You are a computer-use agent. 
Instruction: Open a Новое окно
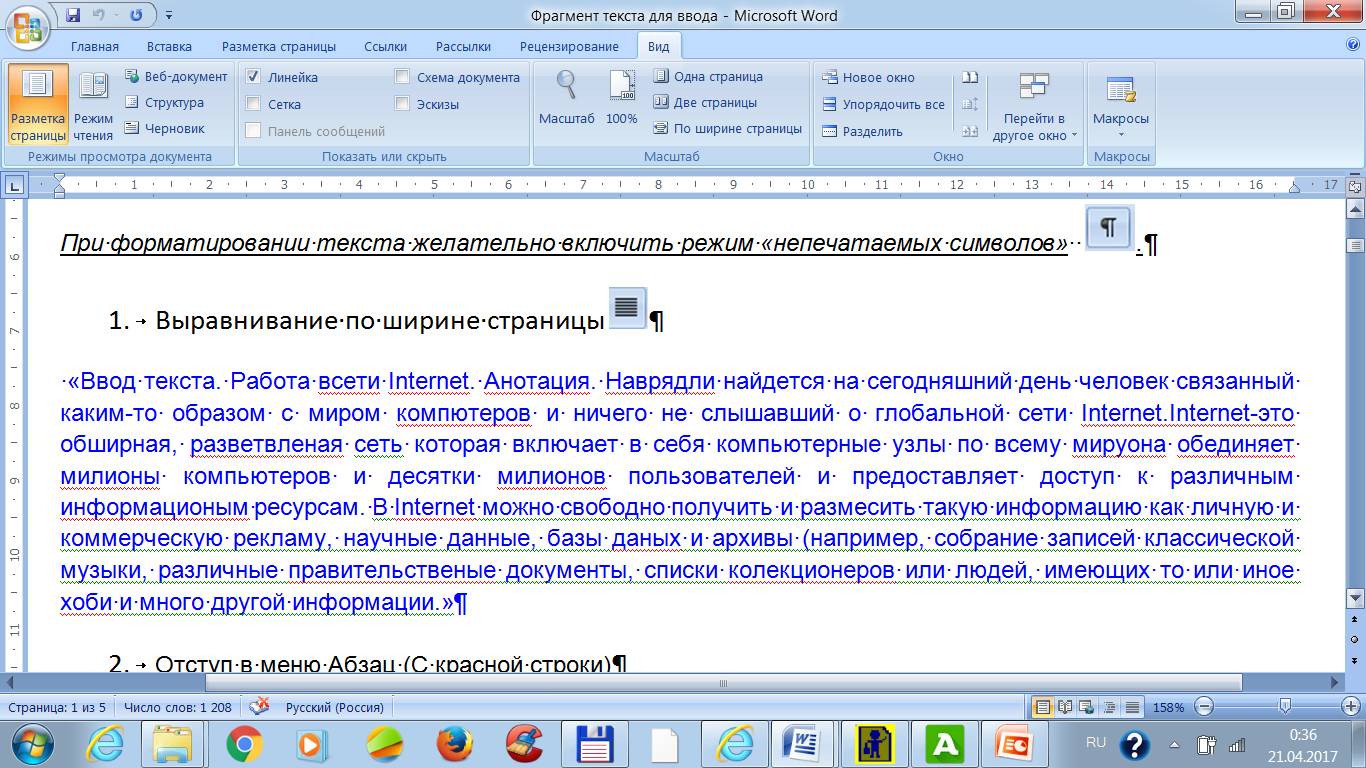click(869, 77)
